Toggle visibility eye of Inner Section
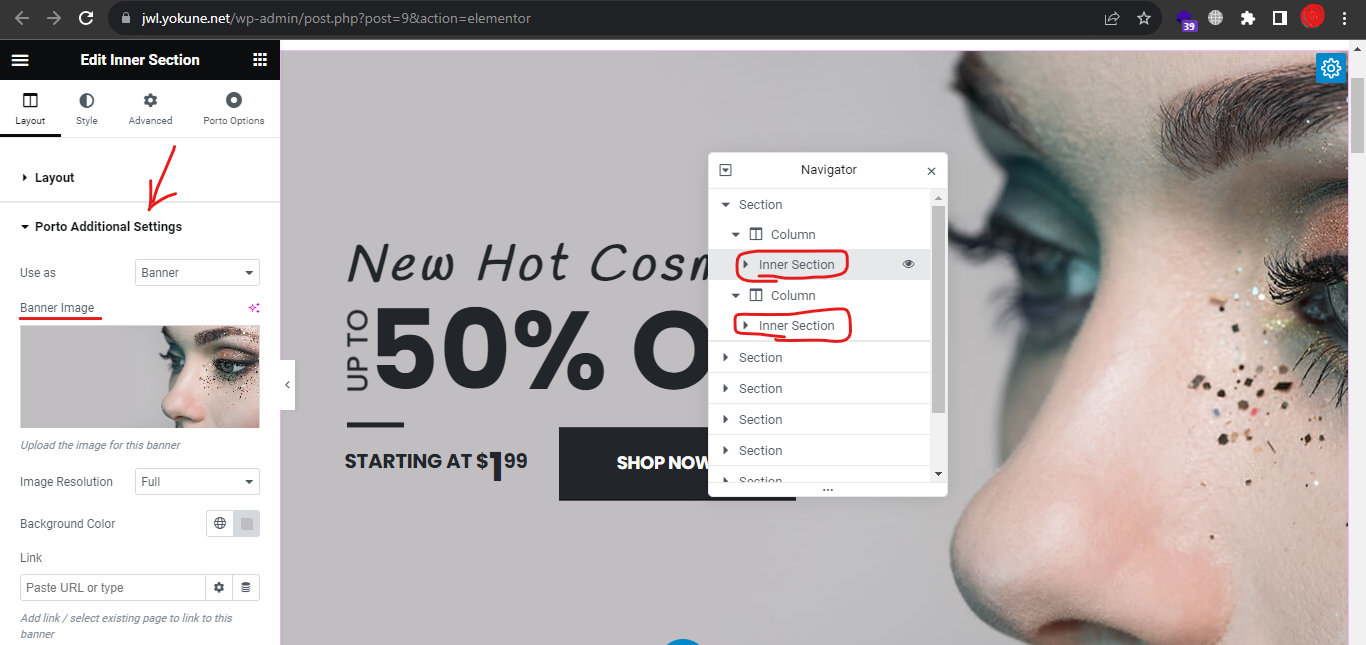 click(909, 264)
